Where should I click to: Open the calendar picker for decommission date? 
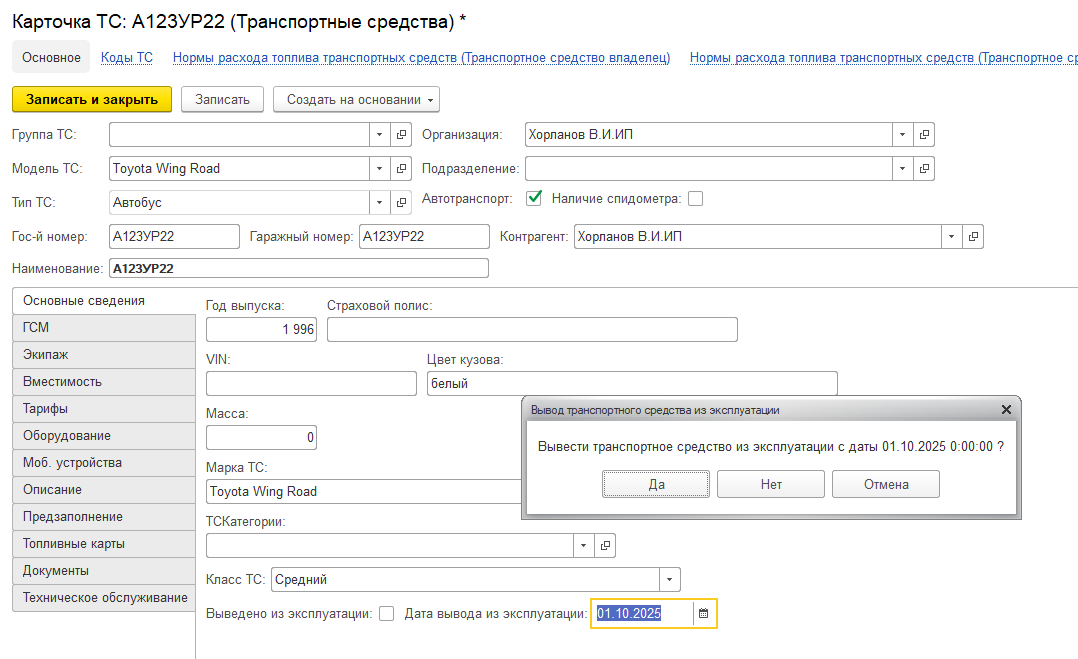point(703,613)
